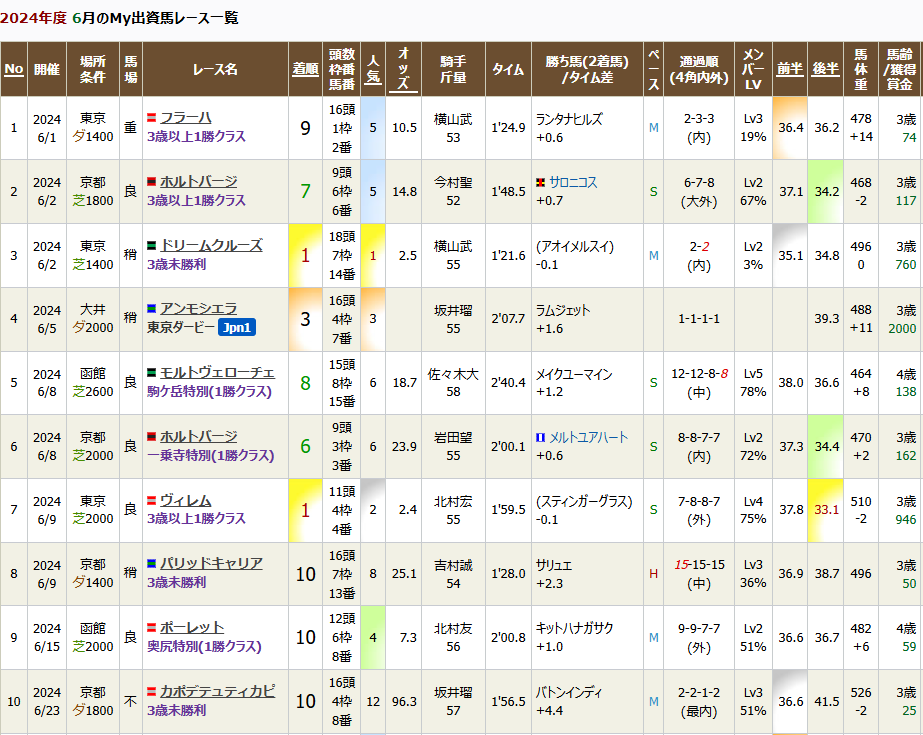The width and height of the screenshot is (923, 735).
Task: Click silk icon beside アンモシエラ
Action: [151, 308]
